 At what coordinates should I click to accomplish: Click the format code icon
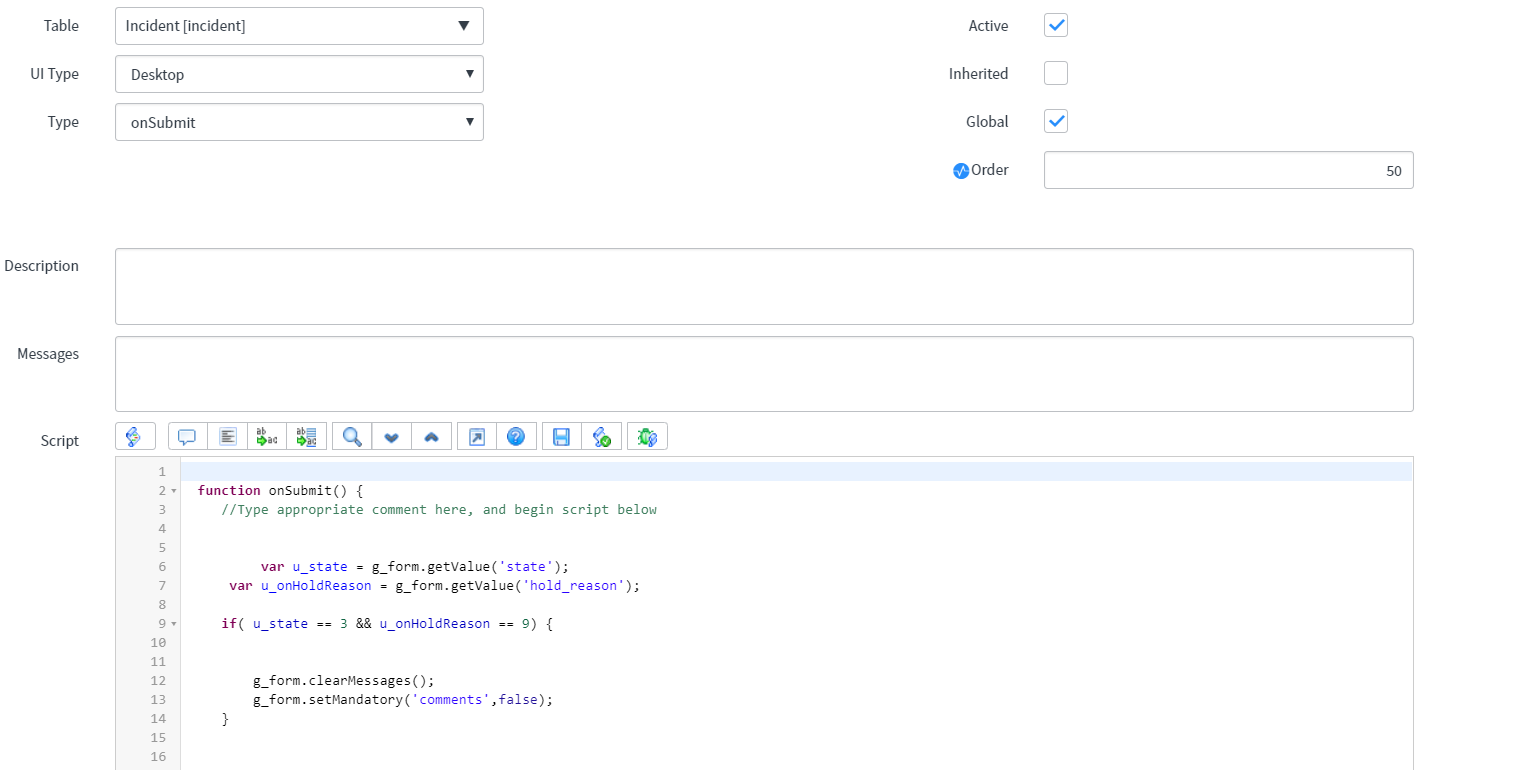[x=228, y=437]
